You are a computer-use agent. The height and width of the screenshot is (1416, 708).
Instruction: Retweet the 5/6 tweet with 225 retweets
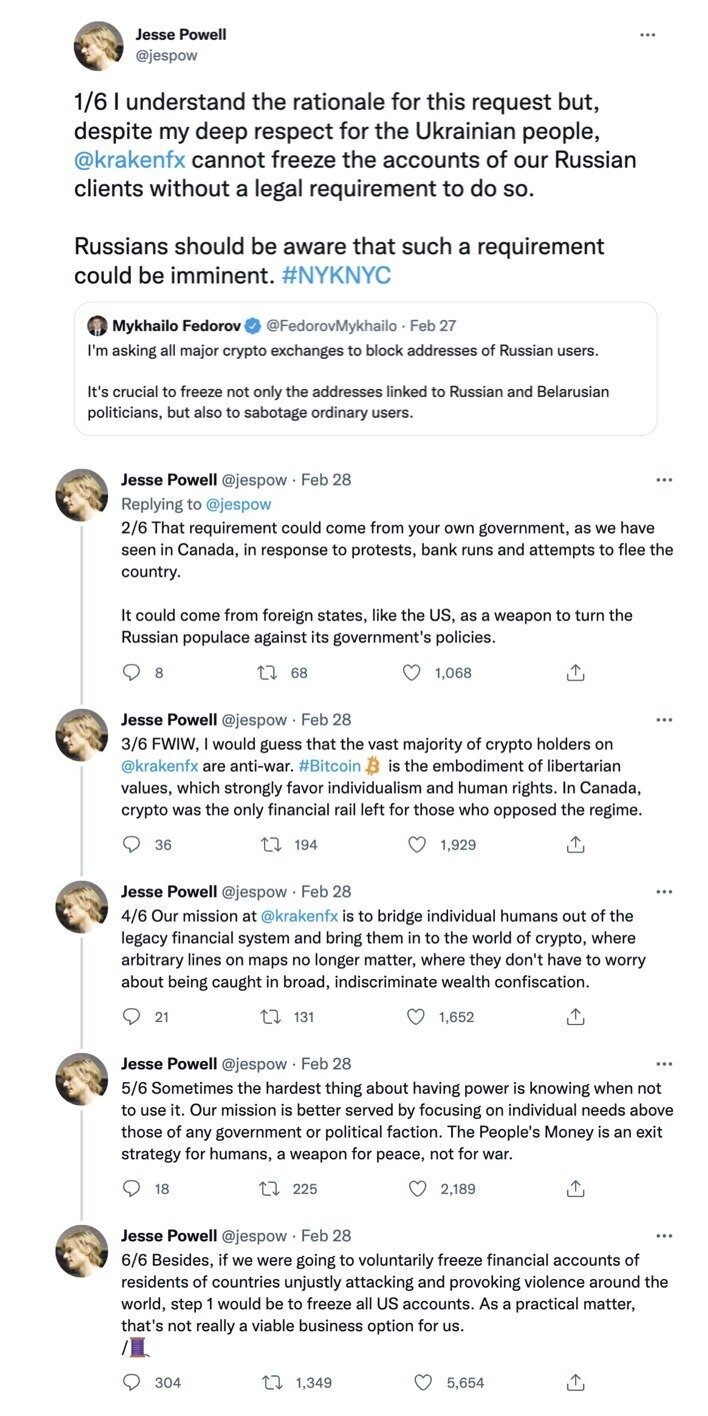(x=268, y=1189)
